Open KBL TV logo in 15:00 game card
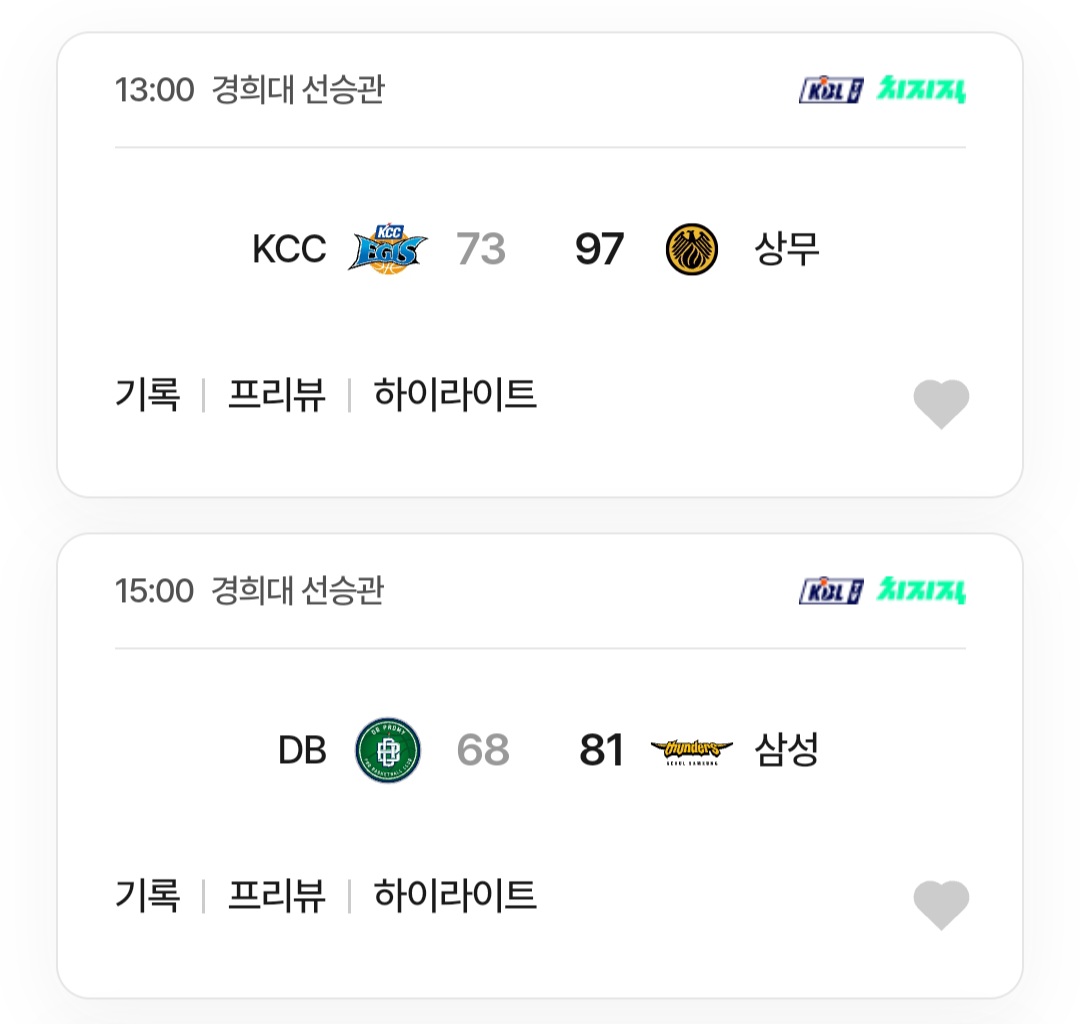The image size is (1080, 1024). click(831, 591)
